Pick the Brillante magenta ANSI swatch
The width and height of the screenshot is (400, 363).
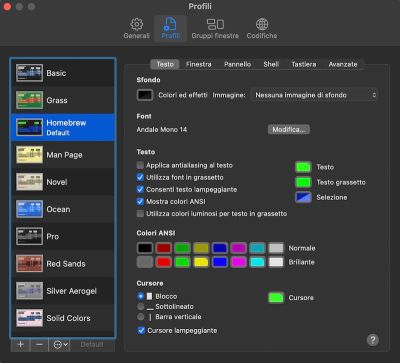coord(238,262)
